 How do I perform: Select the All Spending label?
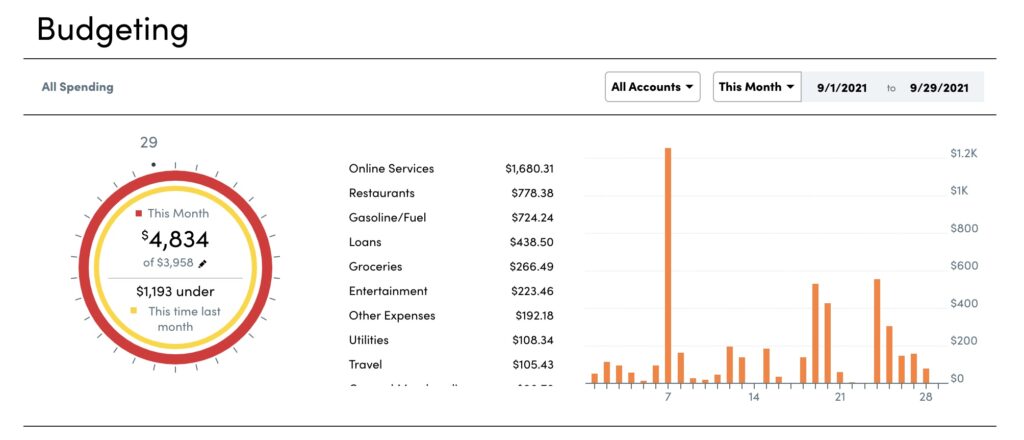77,87
